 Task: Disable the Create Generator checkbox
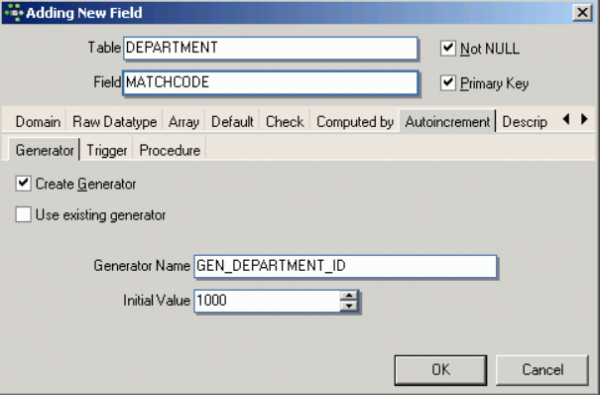(x=23, y=183)
